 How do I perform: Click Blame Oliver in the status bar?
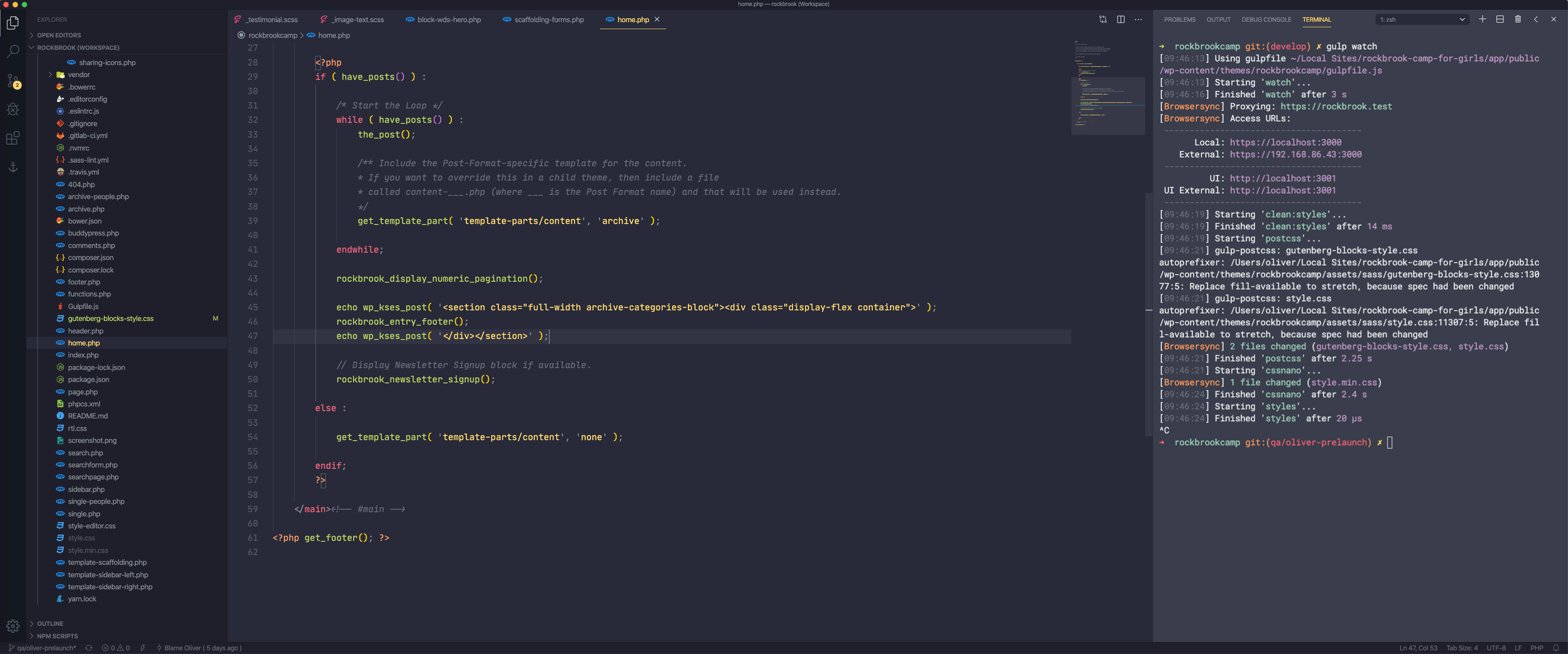tap(199, 648)
